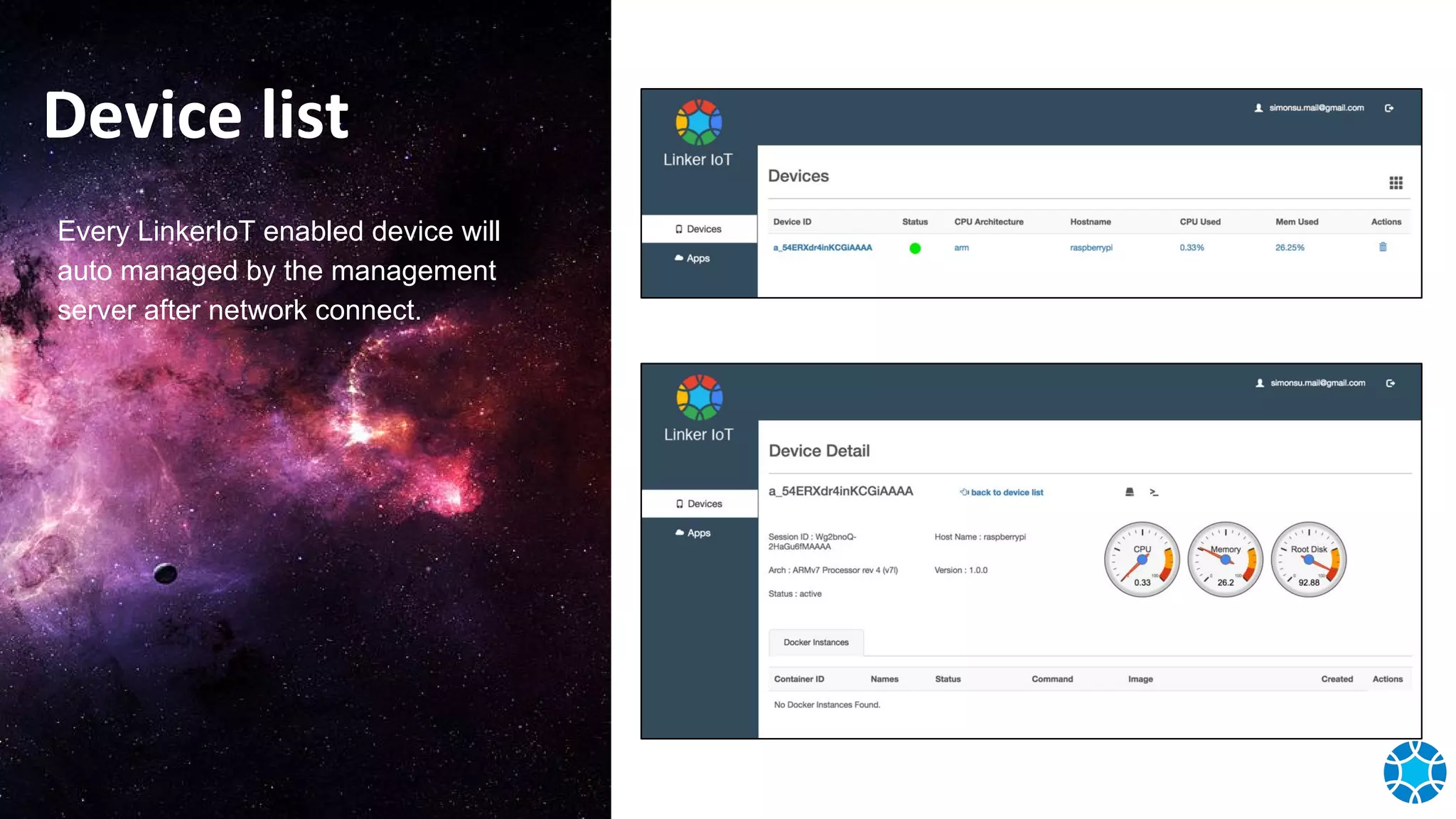Switch to the Docker Instances tab
The height and width of the screenshot is (819, 1456).
pyautogui.click(x=816, y=642)
